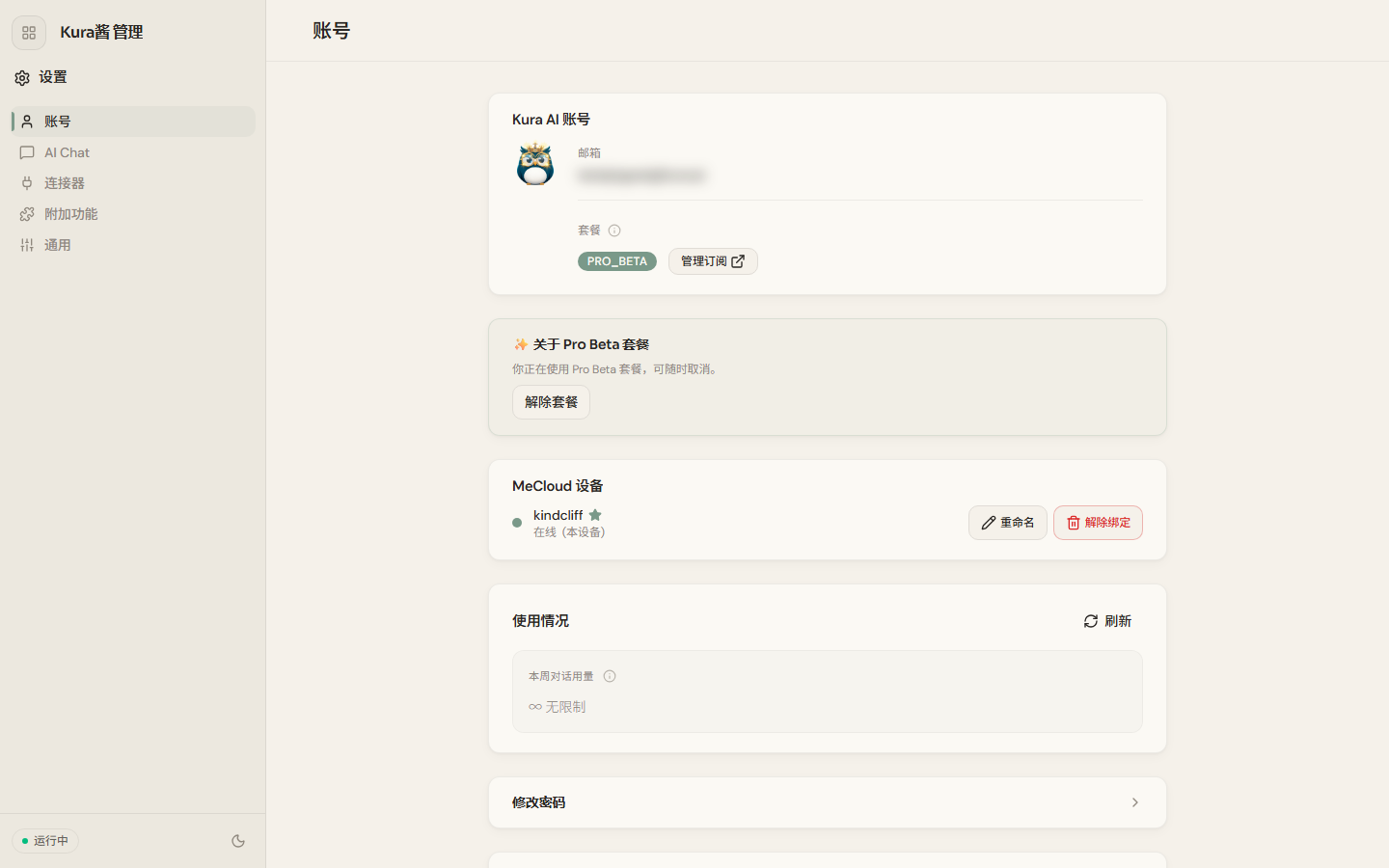
Task: Go to 连接器 settings
Action: 133,183
